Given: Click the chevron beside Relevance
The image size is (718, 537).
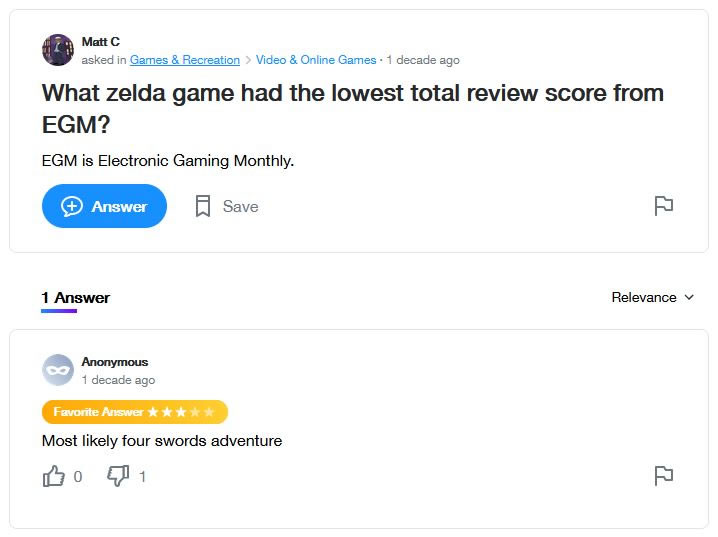Looking at the screenshot, I should click(x=689, y=298).
